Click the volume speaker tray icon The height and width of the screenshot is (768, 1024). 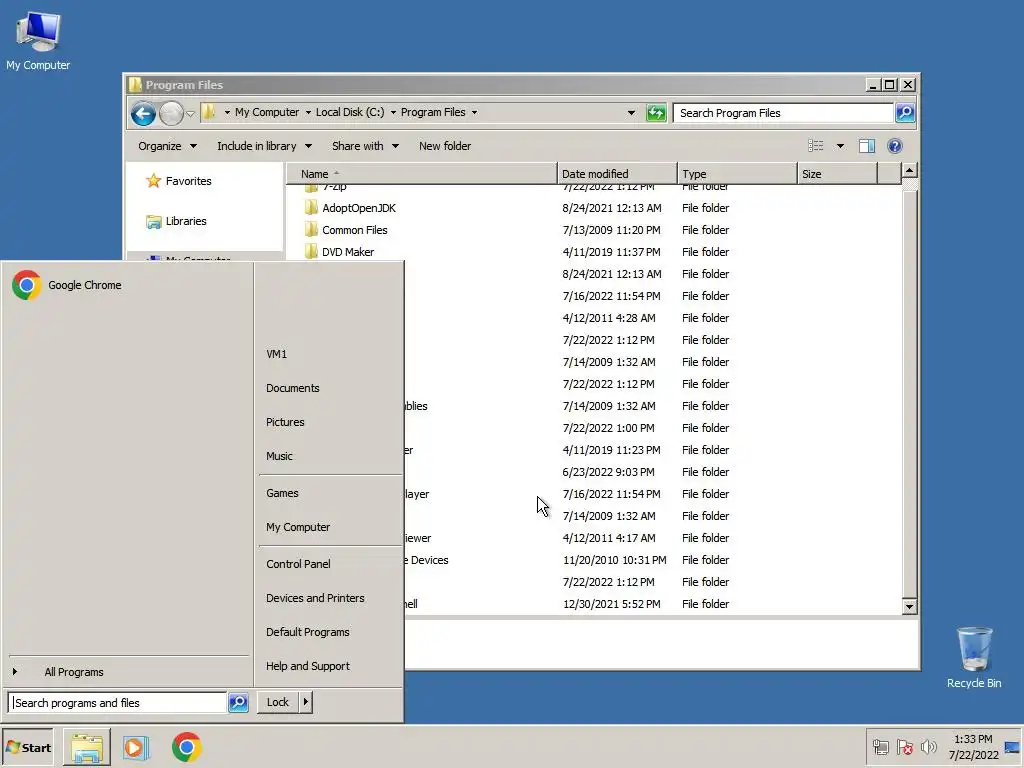928,747
